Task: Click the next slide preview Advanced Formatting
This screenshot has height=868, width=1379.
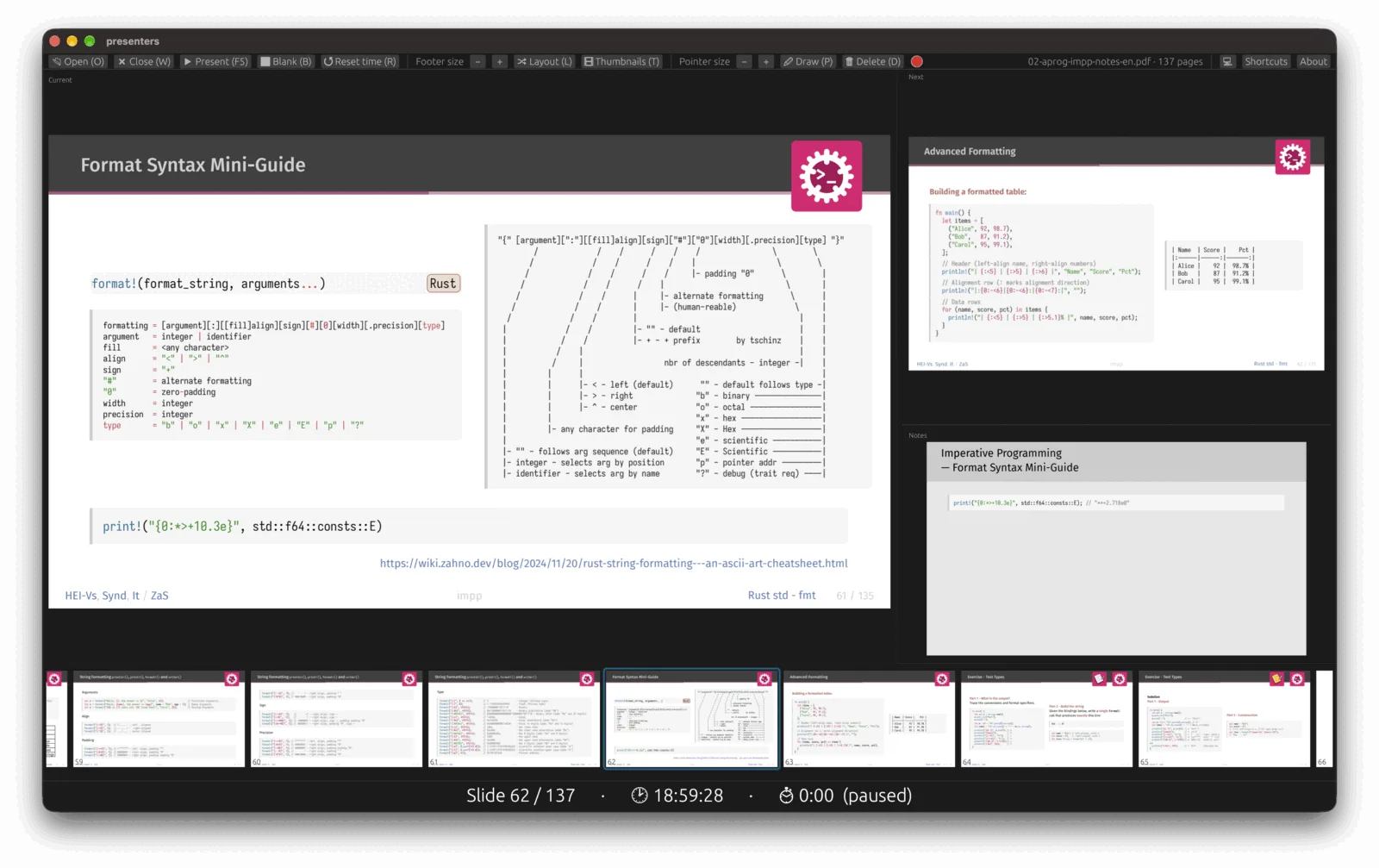Action: point(1116,253)
